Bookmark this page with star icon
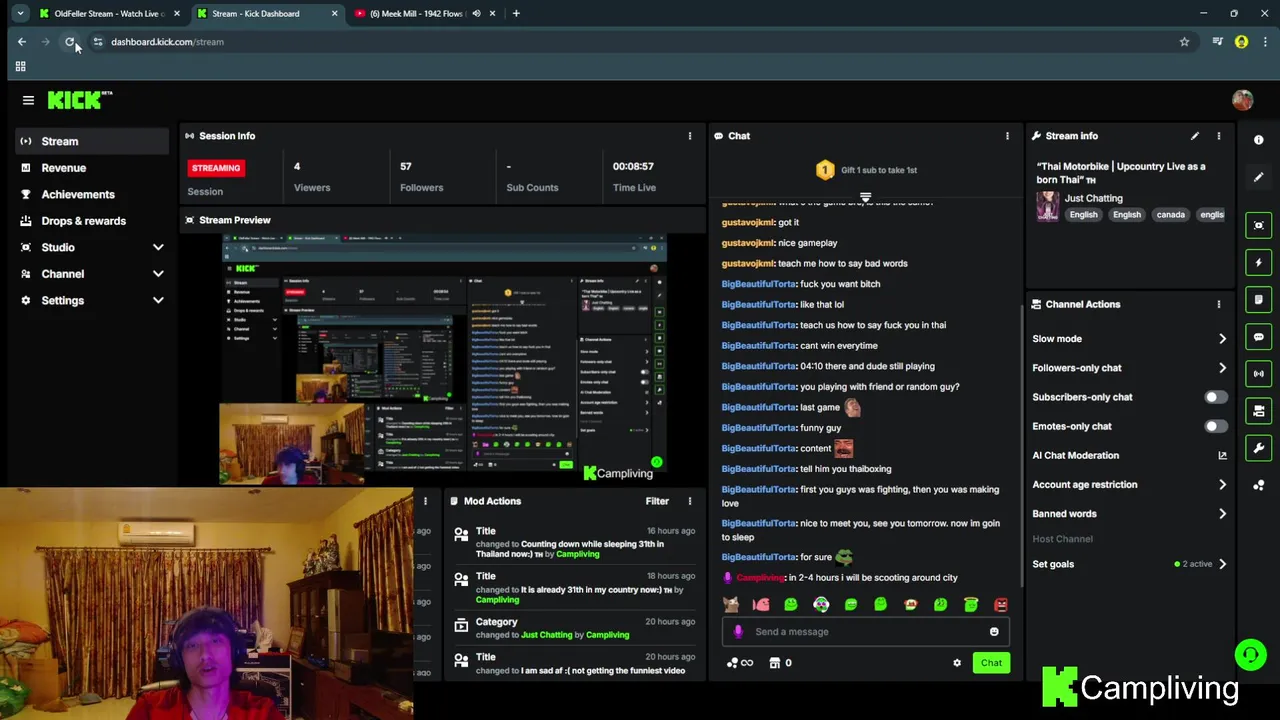This screenshot has width=1280, height=720. click(1184, 42)
